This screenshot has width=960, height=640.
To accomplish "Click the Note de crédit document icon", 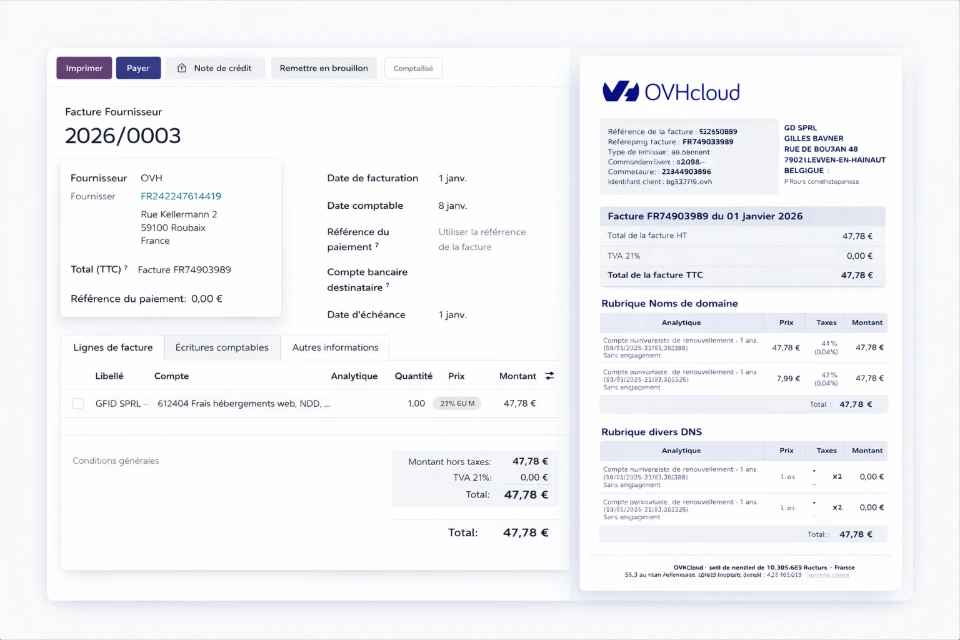I will point(182,68).
